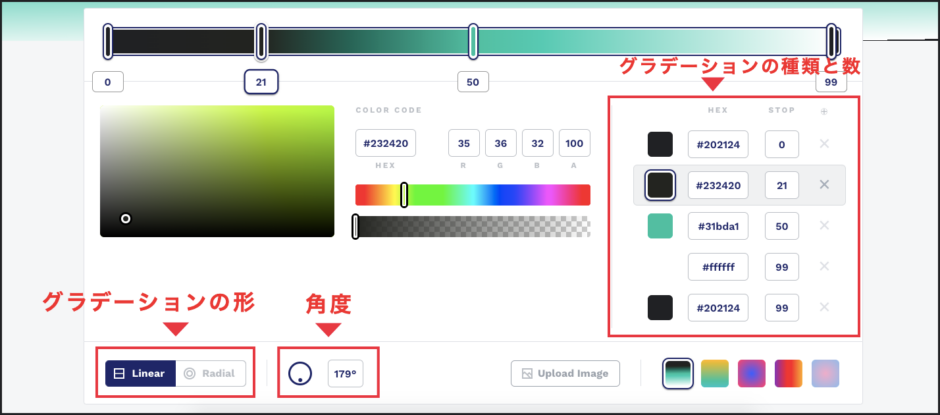Select gradient bar handle at position 21
The image size is (940, 415).
coord(261,41)
